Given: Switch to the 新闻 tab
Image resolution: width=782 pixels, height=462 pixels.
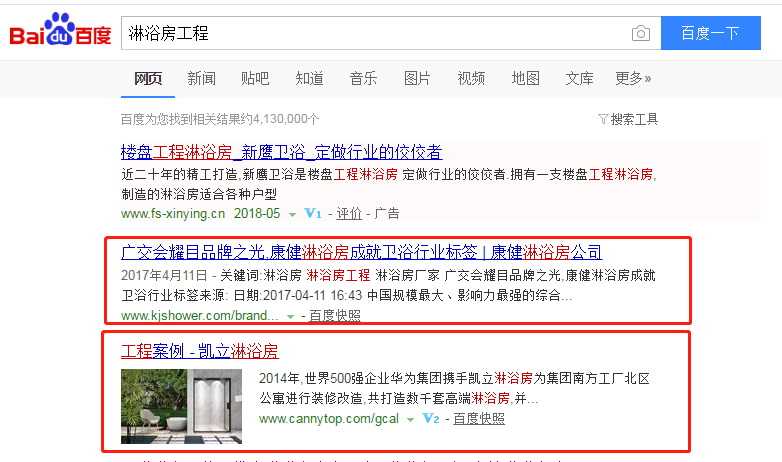Looking at the screenshot, I should (201, 78).
